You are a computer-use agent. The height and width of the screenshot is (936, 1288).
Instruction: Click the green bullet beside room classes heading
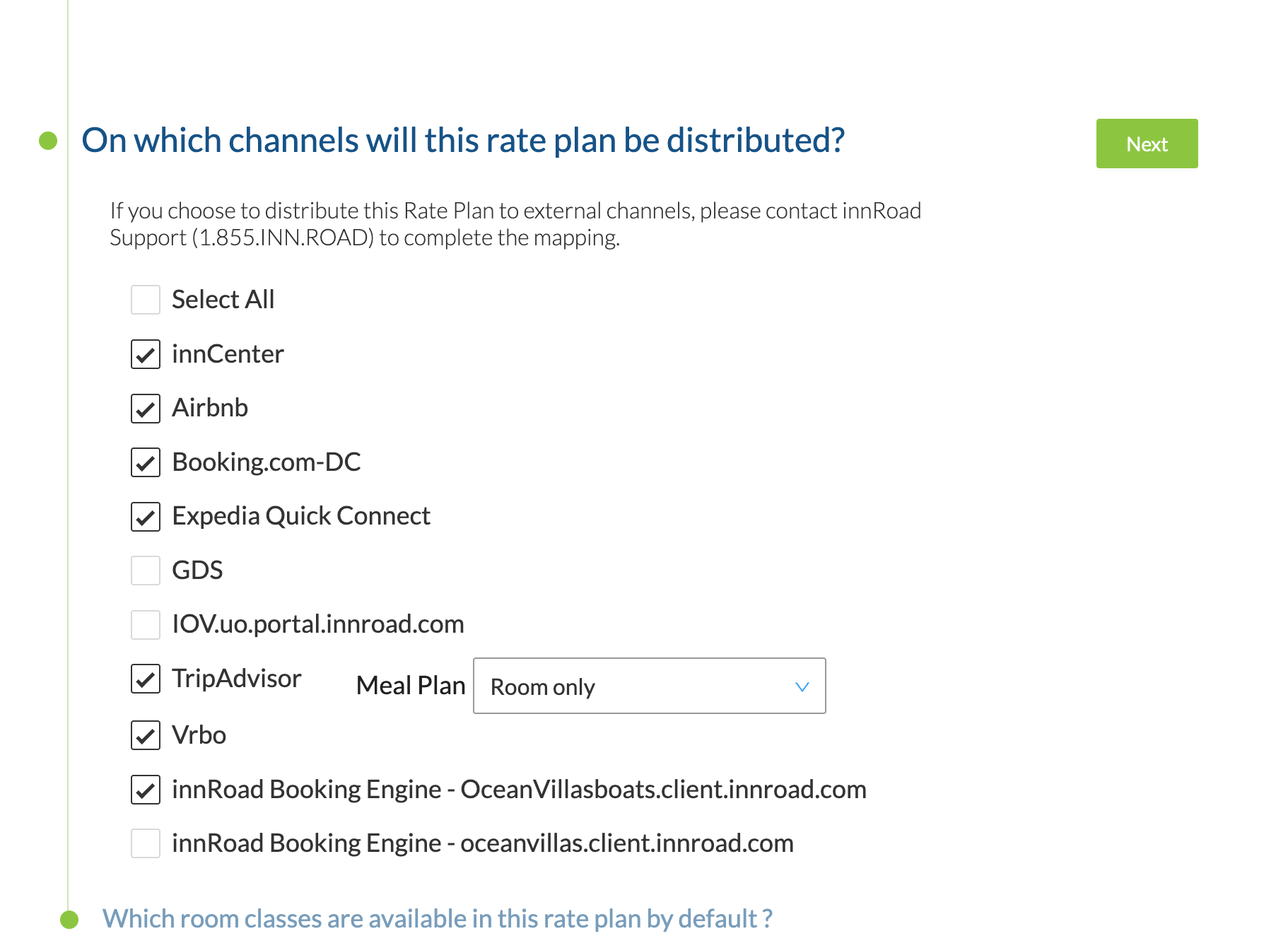pyautogui.click(x=69, y=920)
